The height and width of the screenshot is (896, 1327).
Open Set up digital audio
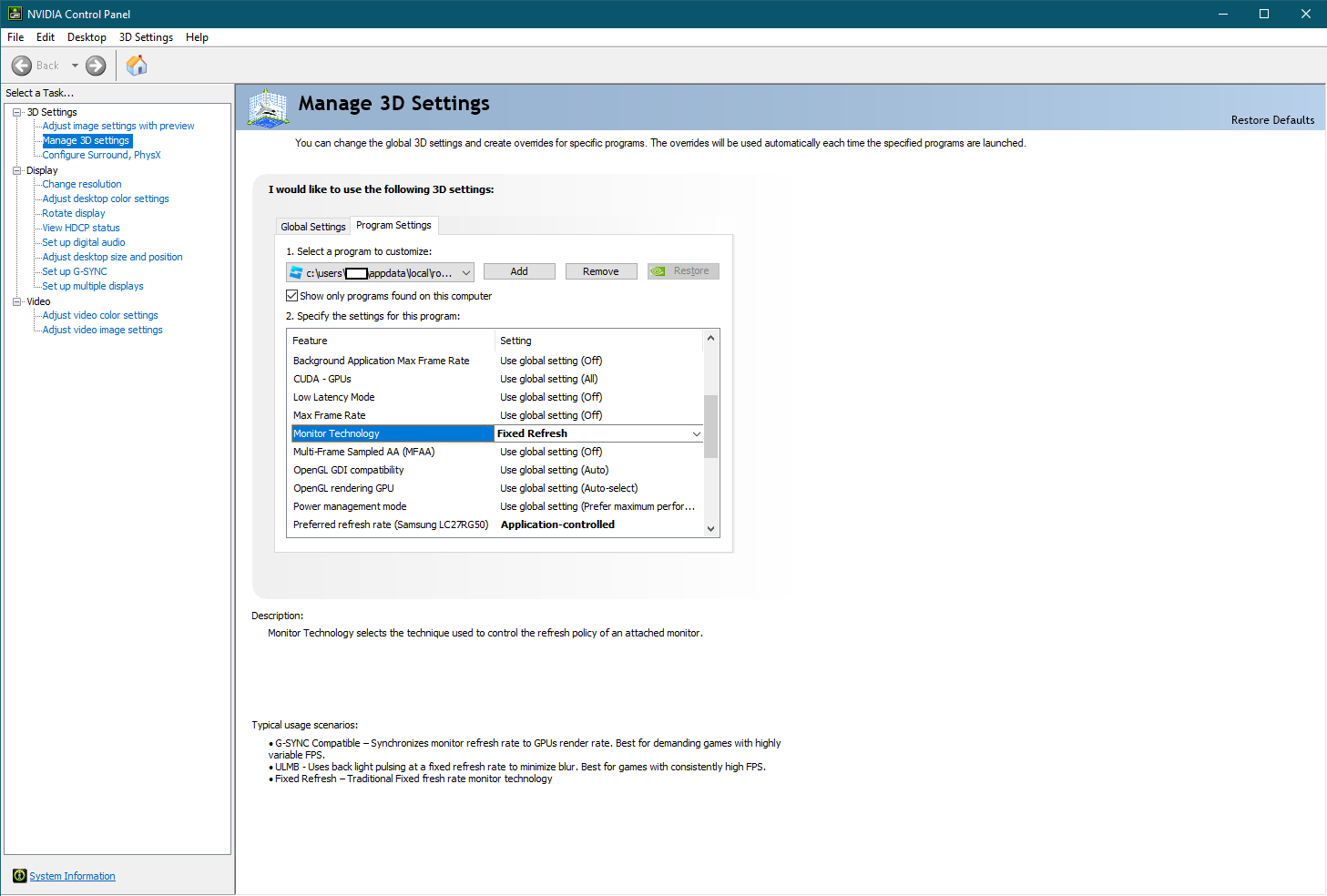(x=84, y=242)
